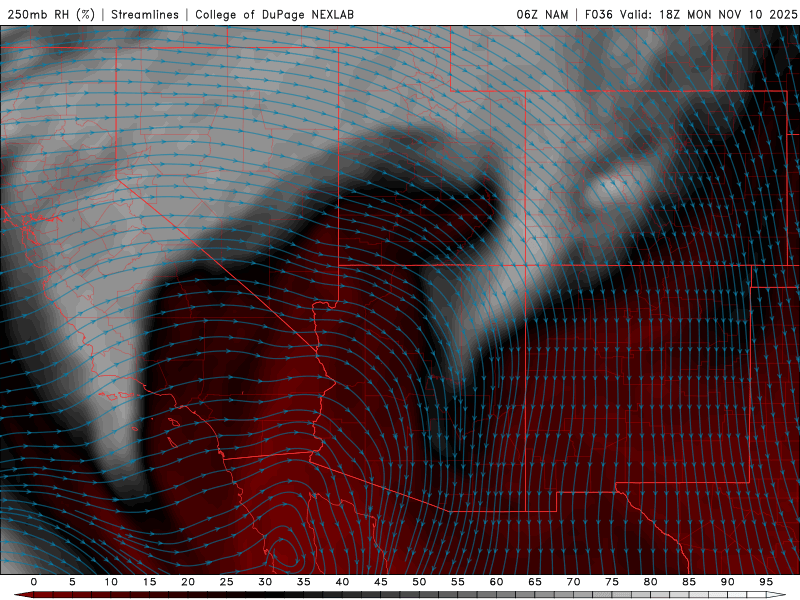Click the '55' value on the color scale
Viewport: 800px width, 600px height.
point(457,582)
